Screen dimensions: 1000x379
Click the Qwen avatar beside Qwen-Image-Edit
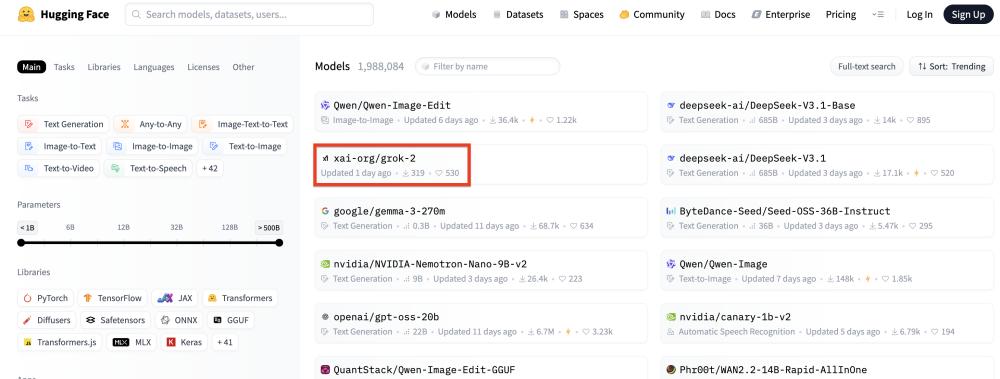click(325, 105)
